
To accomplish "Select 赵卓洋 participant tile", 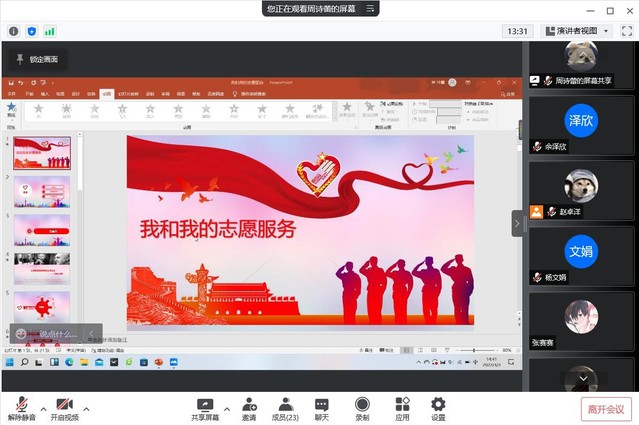I will pos(581,191).
